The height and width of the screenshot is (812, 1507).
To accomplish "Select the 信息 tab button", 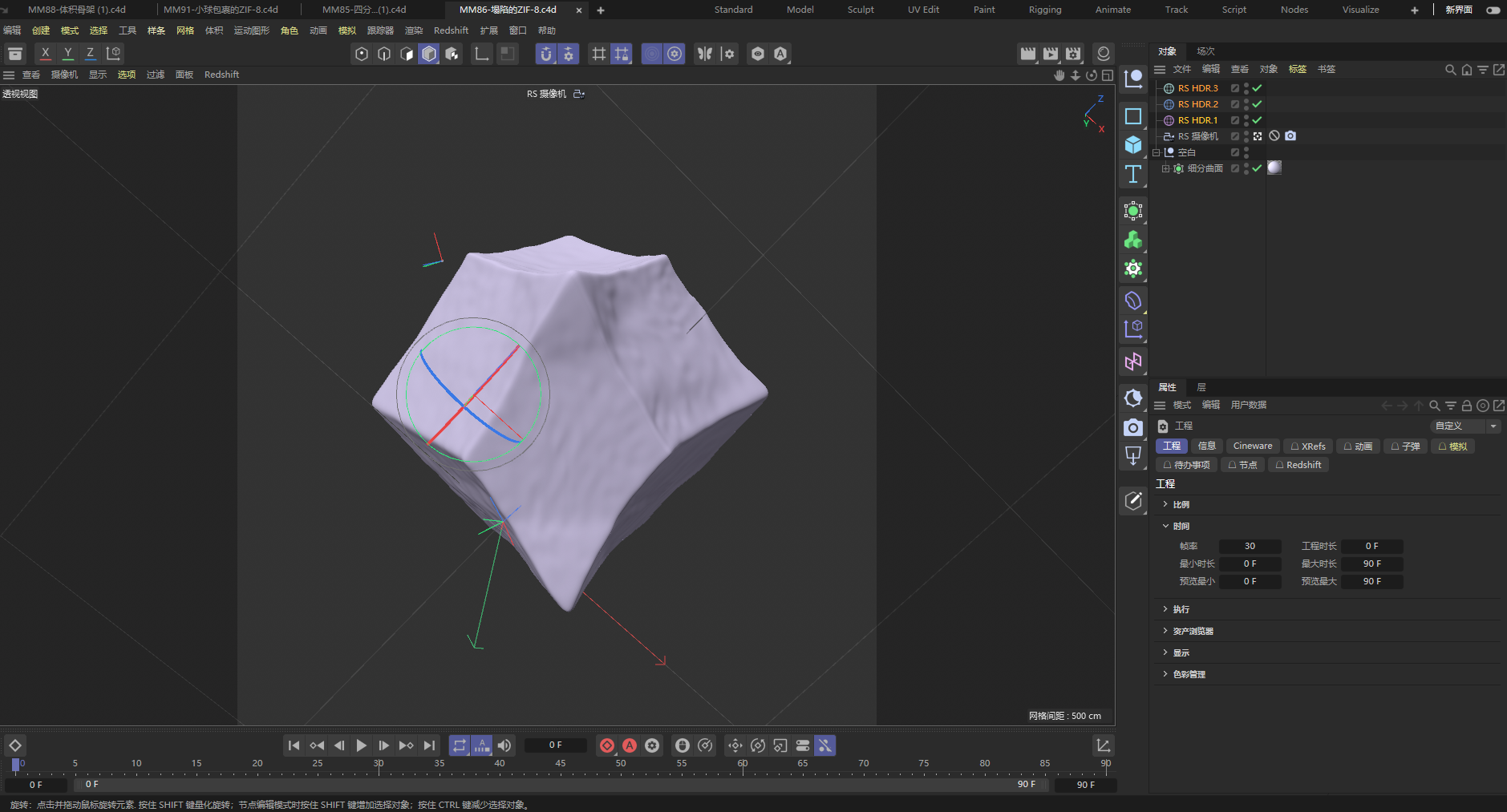I will pos(1207,446).
